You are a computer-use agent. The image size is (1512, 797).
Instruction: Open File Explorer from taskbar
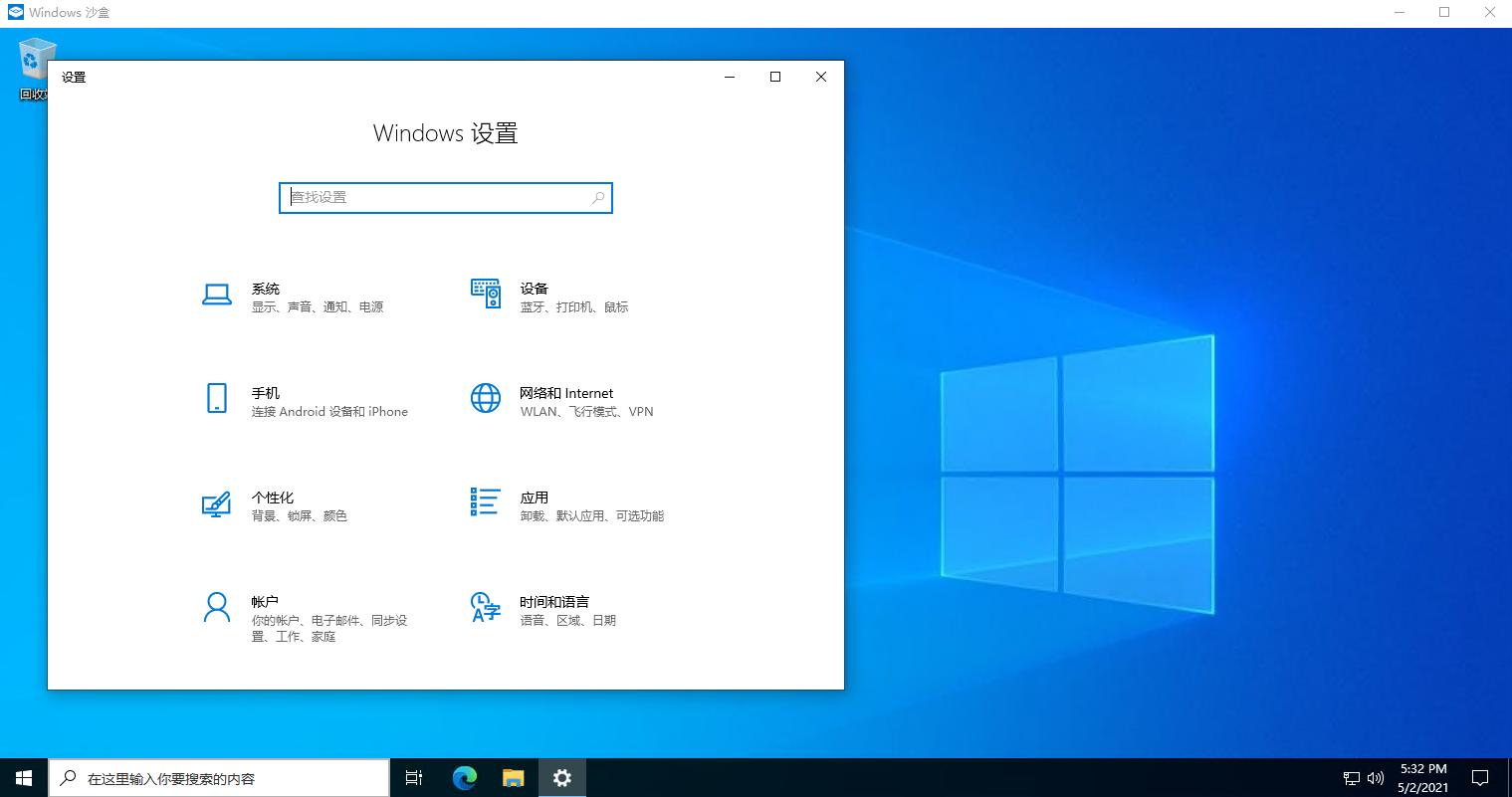514,777
